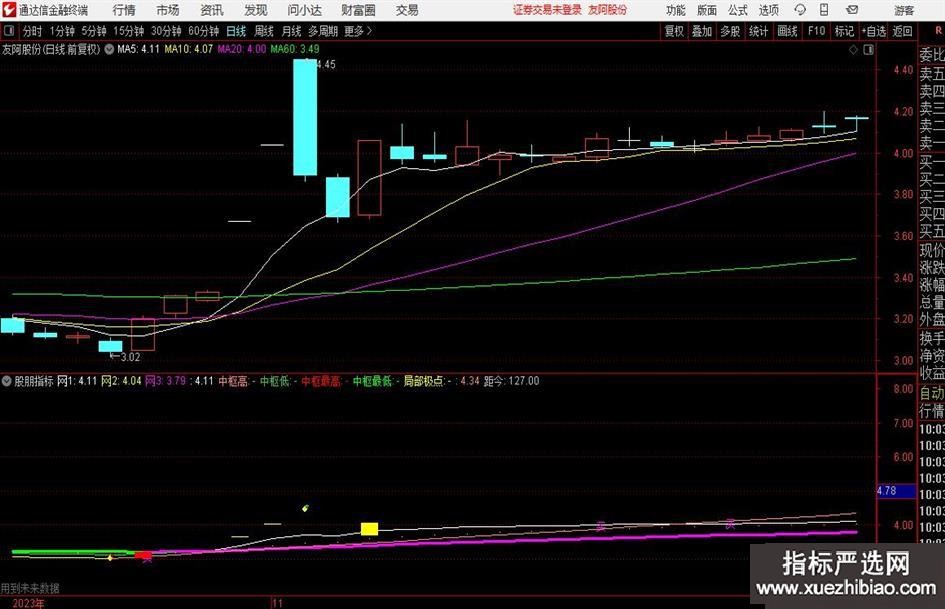Switch to the 60分钟 period tab
945x609 pixels.
coord(203,31)
